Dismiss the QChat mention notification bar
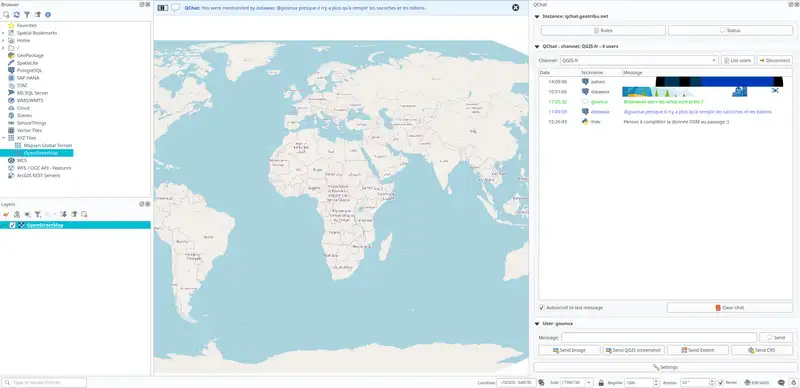Image resolution: width=800 pixels, height=388 pixels. coord(516,8)
